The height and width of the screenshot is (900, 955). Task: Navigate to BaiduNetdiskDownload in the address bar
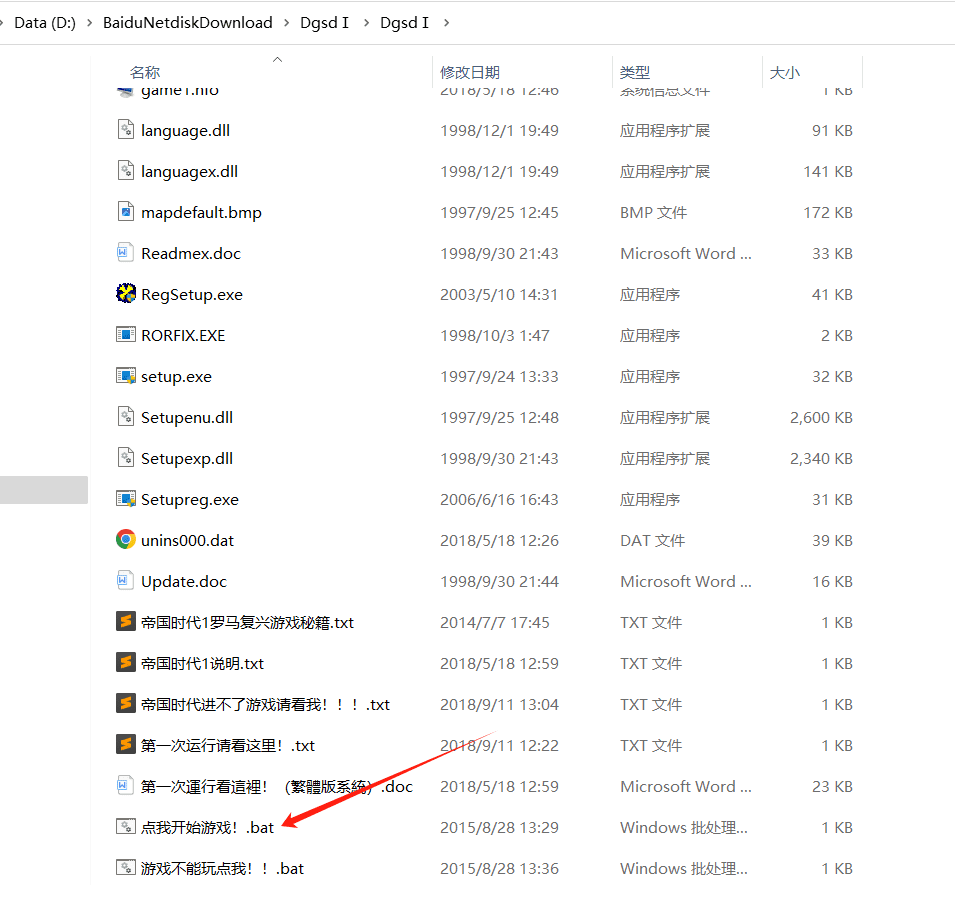click(187, 22)
